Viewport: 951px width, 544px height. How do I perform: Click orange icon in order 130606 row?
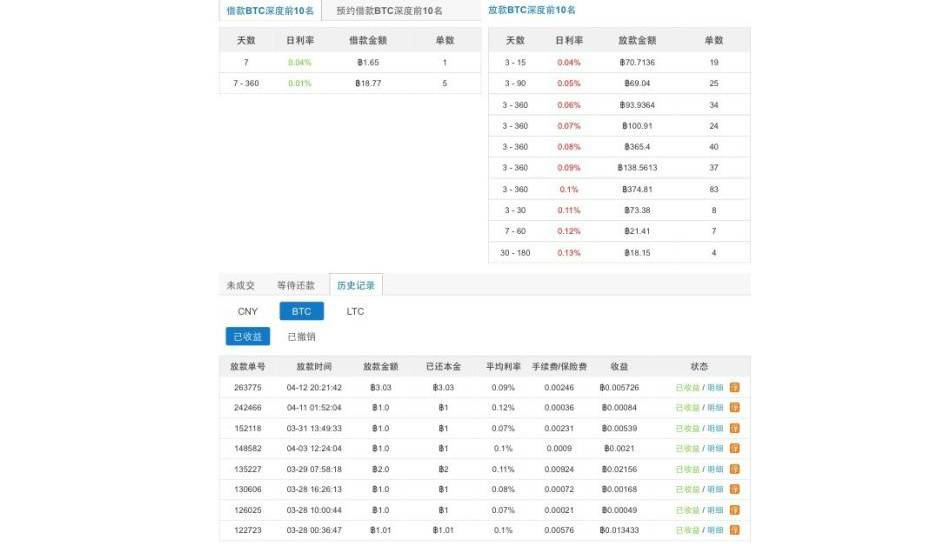click(734, 489)
